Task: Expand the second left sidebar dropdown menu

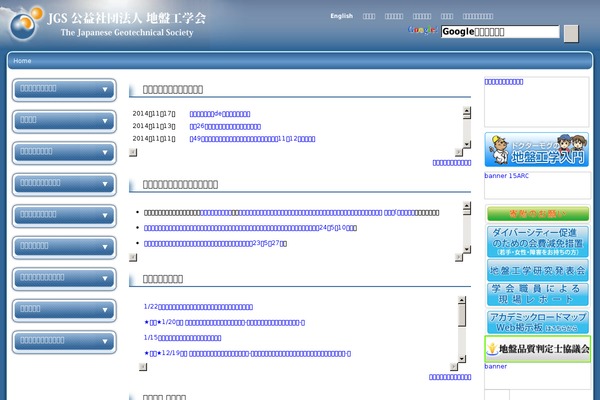Action: click(x=64, y=121)
